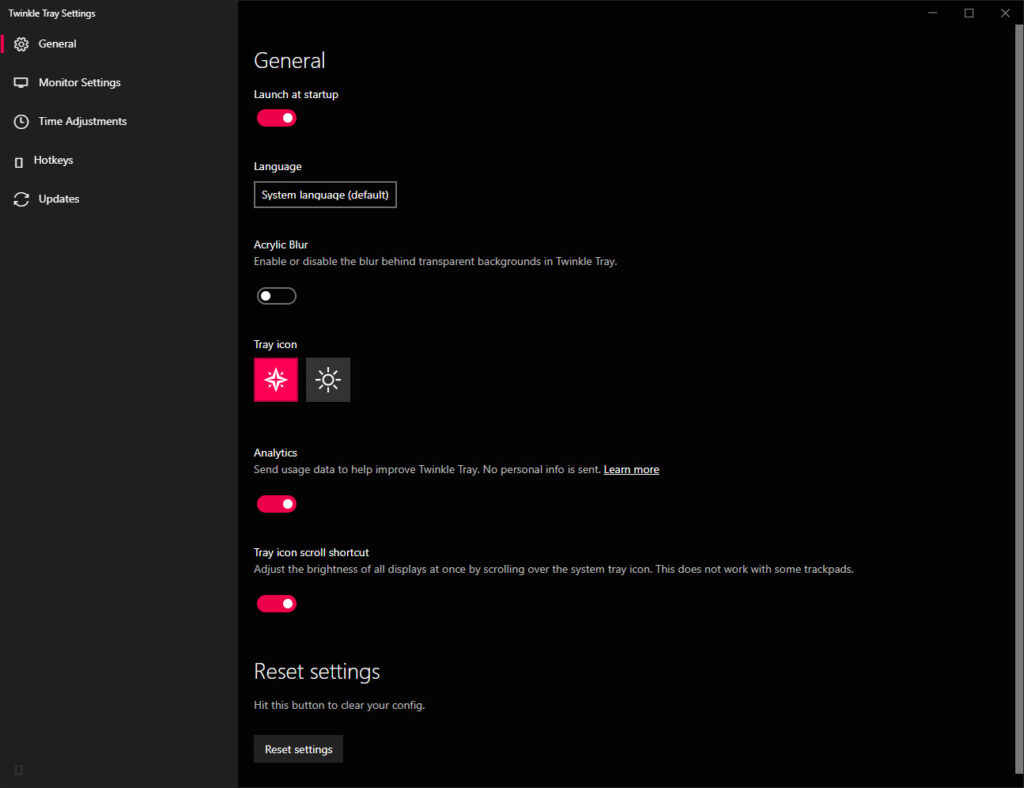Click 'Hit this button to clear your config.' text
The width and height of the screenshot is (1024, 788).
coord(340,705)
